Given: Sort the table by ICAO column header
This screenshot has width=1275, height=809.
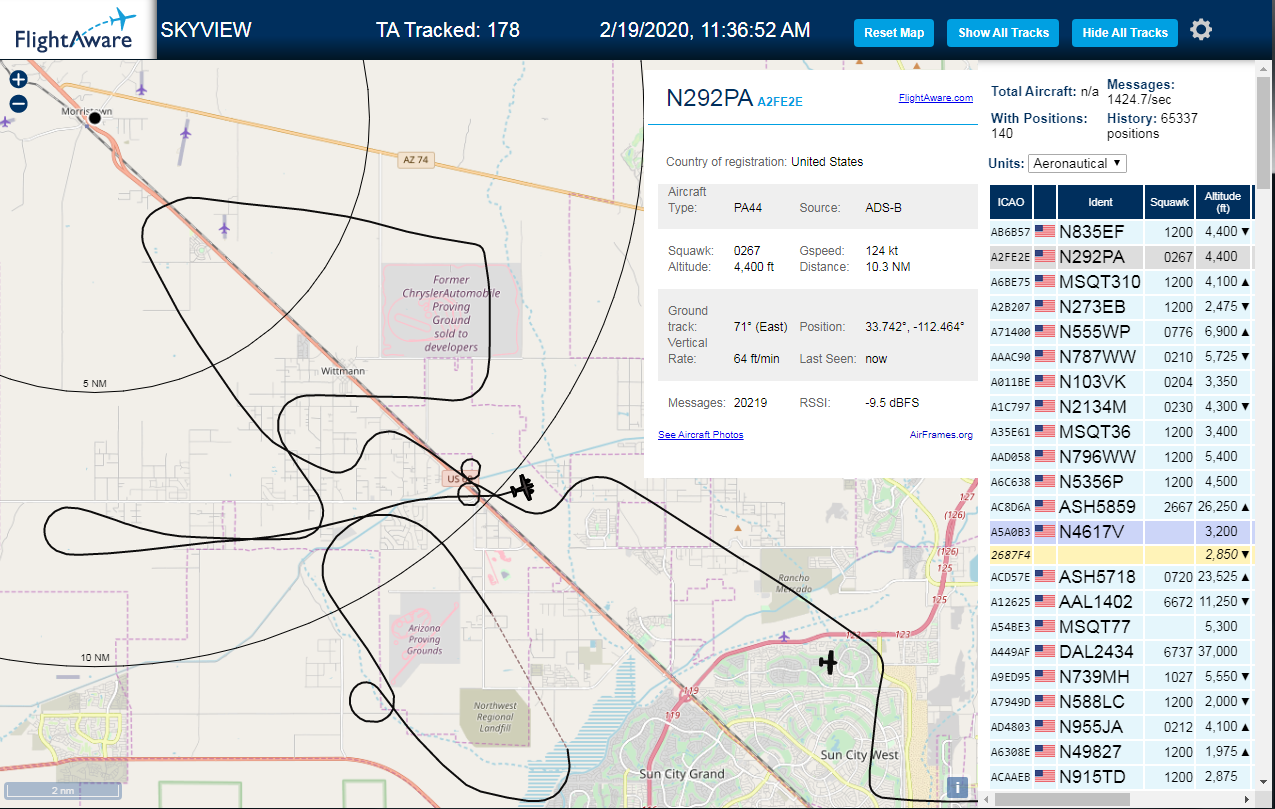Looking at the screenshot, I should click(1011, 202).
